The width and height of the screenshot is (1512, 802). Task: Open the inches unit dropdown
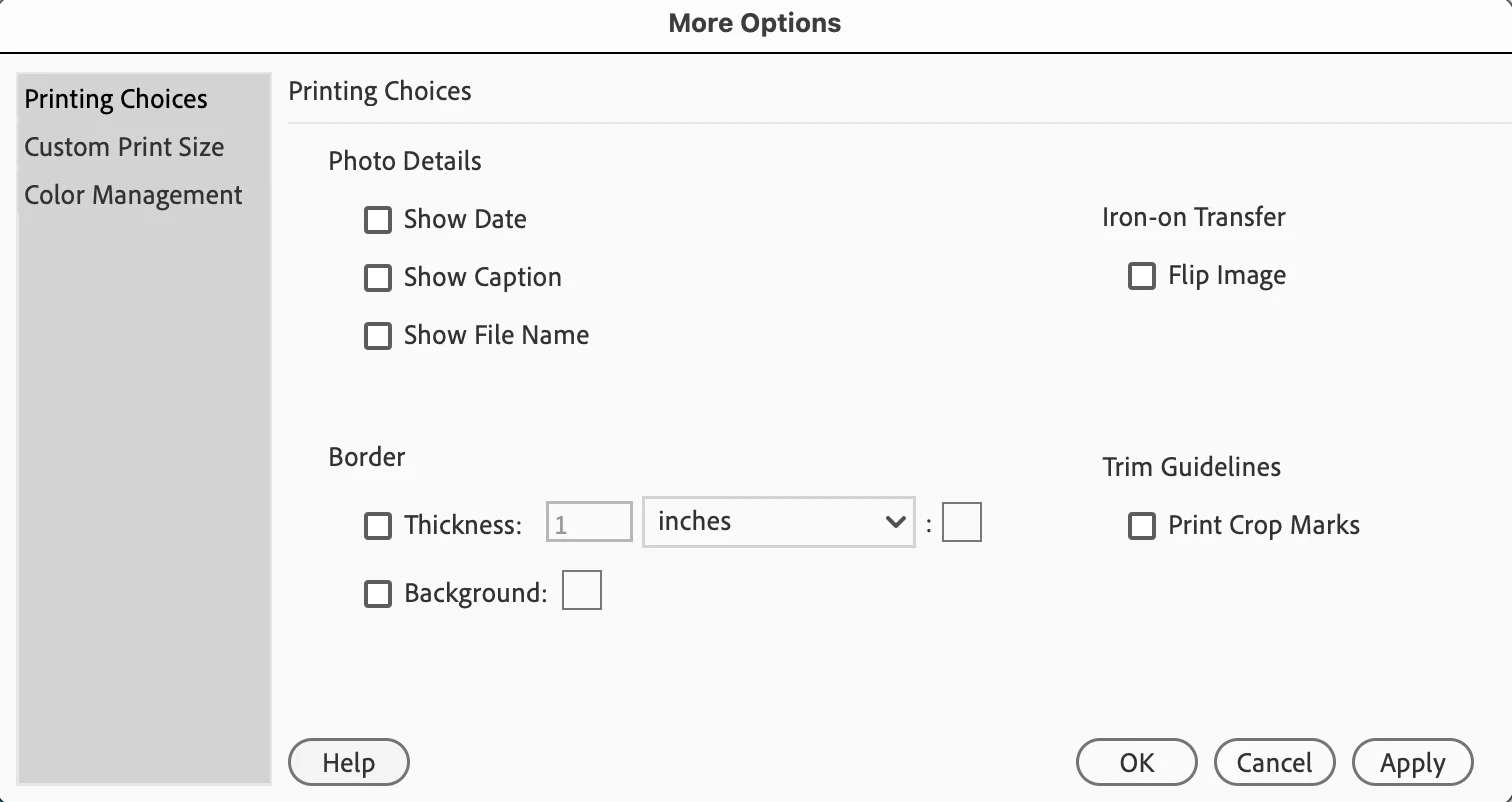pyautogui.click(x=777, y=522)
